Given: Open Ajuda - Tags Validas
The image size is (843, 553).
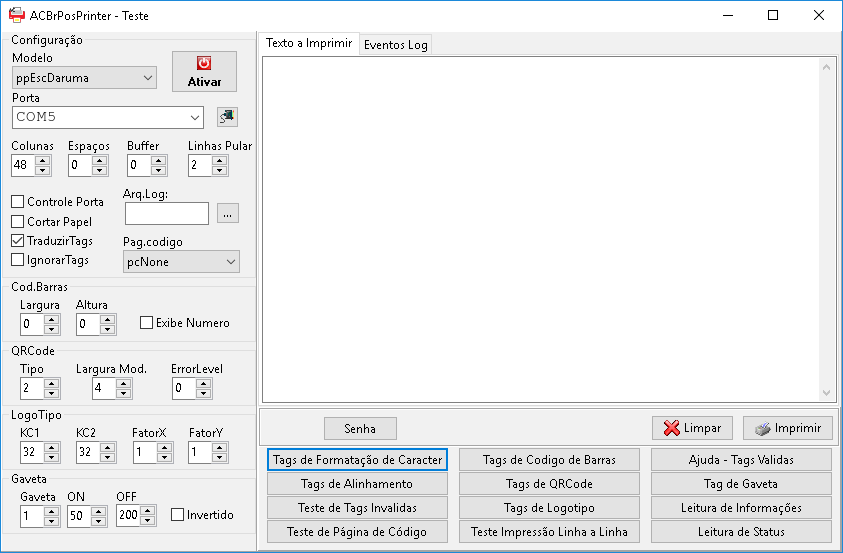Looking at the screenshot, I should pyautogui.click(x=741, y=459).
